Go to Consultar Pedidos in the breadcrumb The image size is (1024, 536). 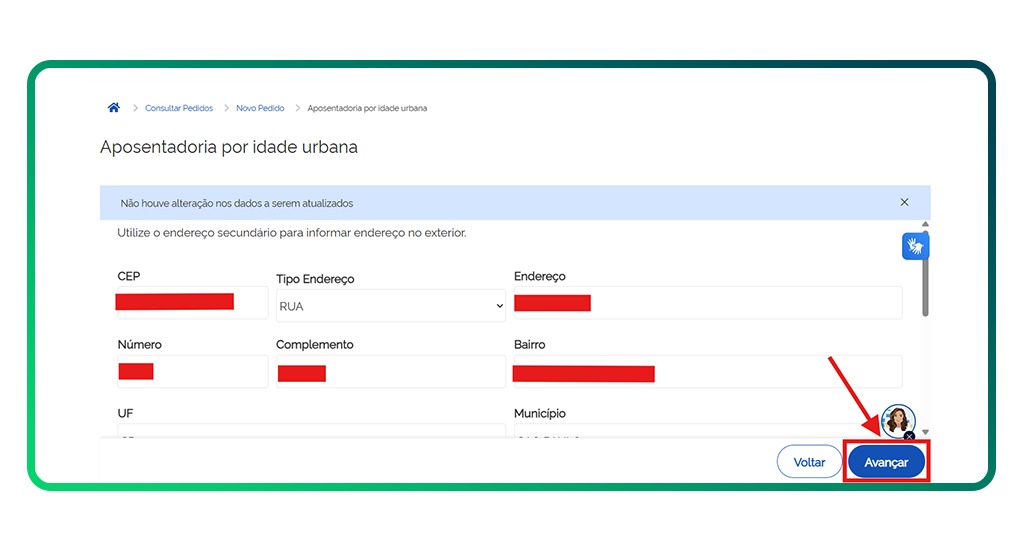179,108
